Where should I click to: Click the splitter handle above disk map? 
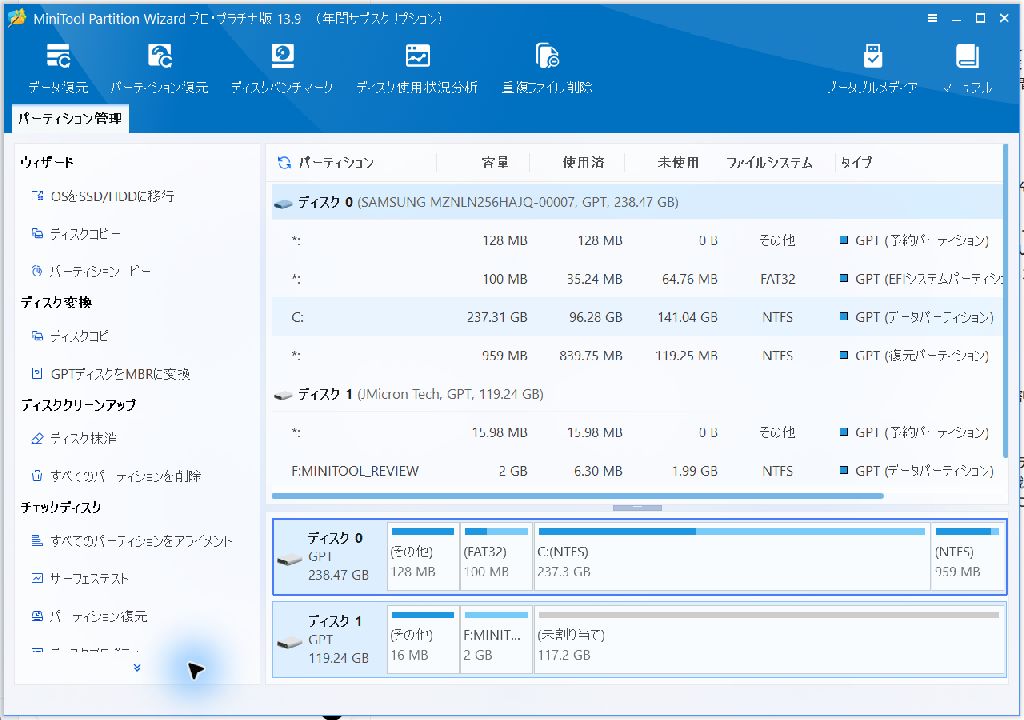pos(637,508)
